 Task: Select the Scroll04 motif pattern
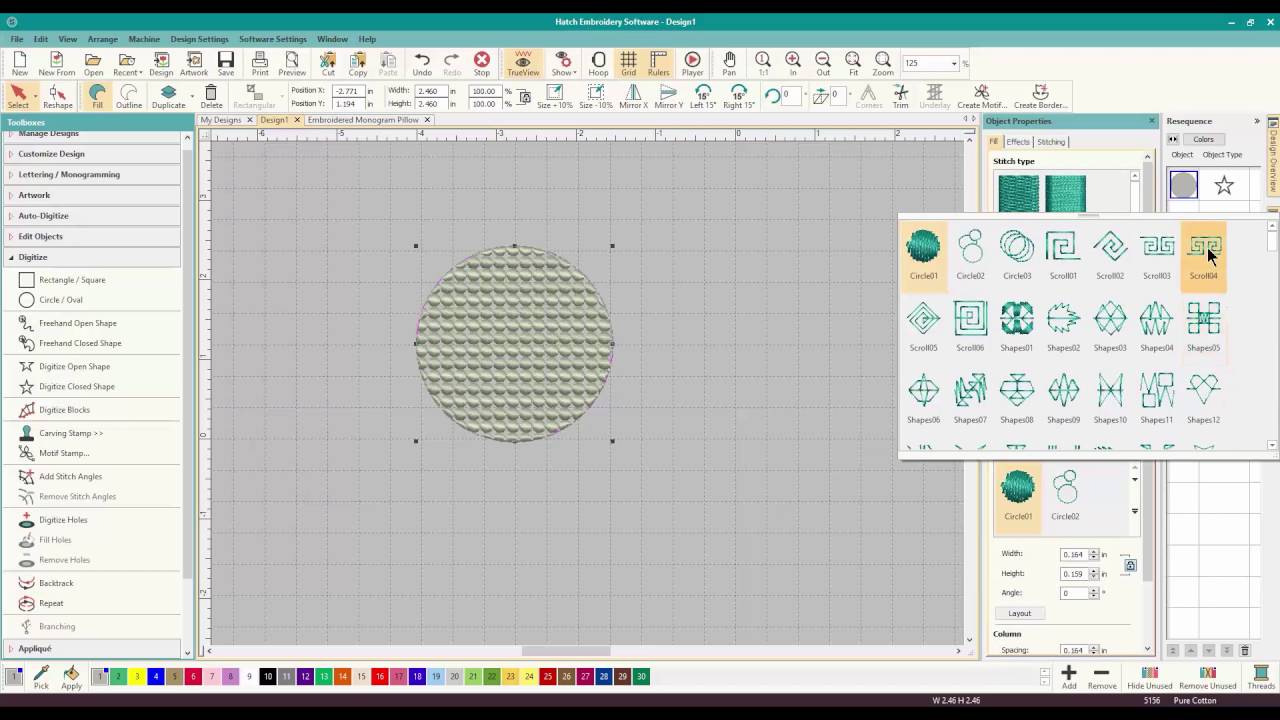tap(1203, 255)
